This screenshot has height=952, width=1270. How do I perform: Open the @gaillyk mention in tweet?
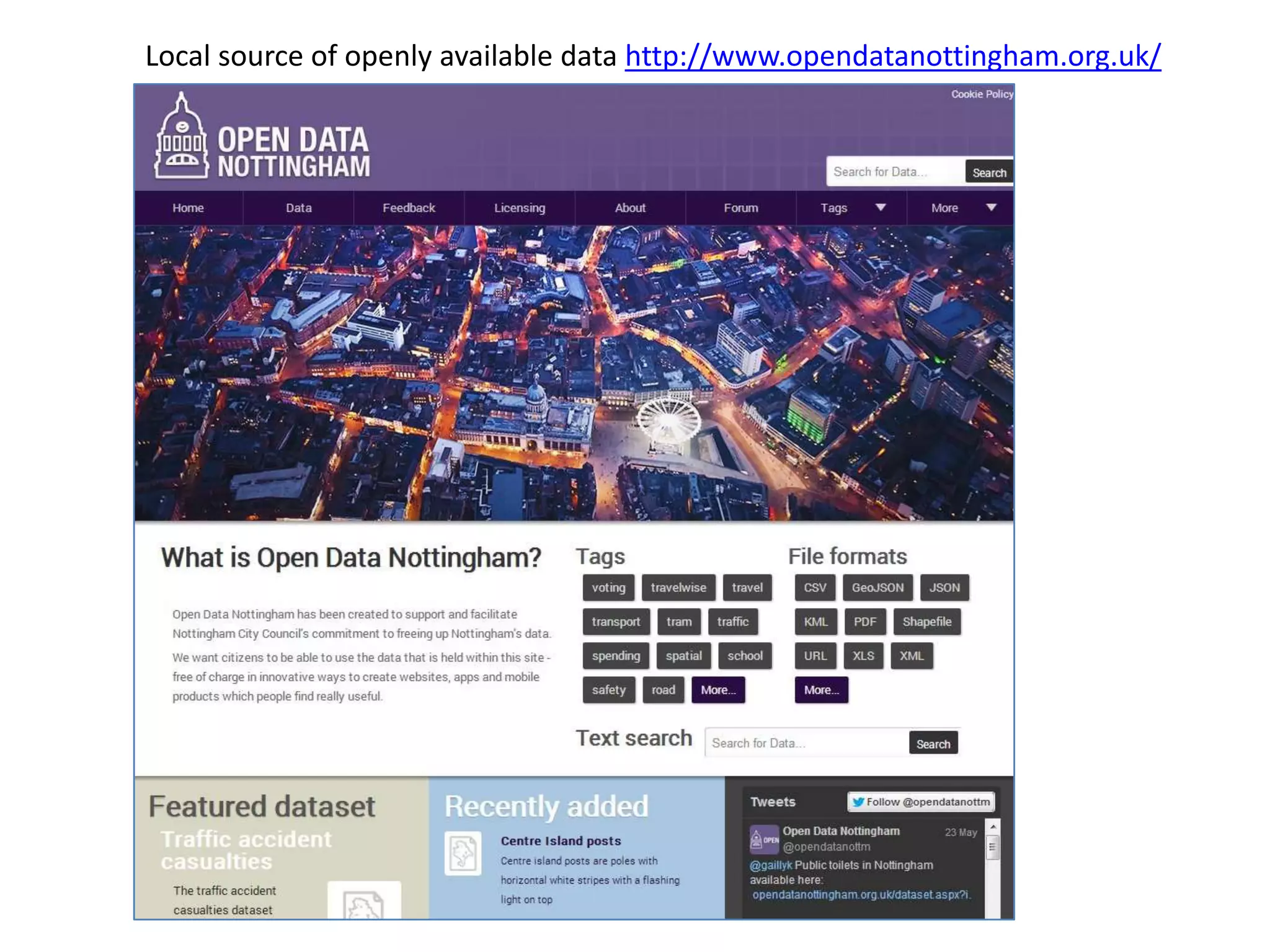coord(771,865)
